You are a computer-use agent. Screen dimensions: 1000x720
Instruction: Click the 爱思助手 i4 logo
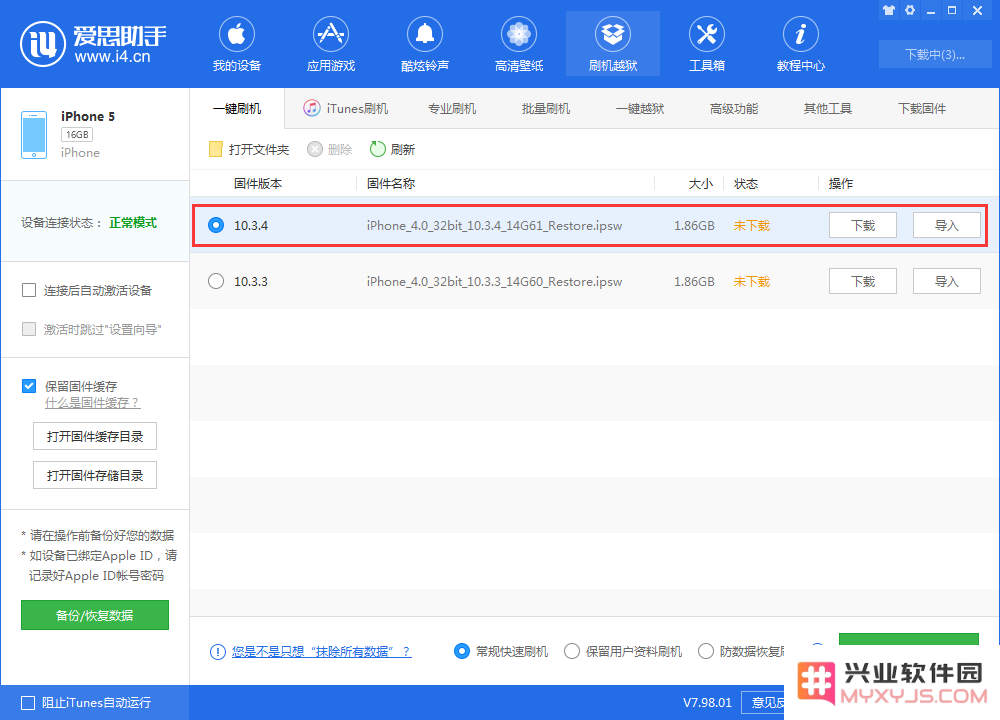(x=93, y=44)
